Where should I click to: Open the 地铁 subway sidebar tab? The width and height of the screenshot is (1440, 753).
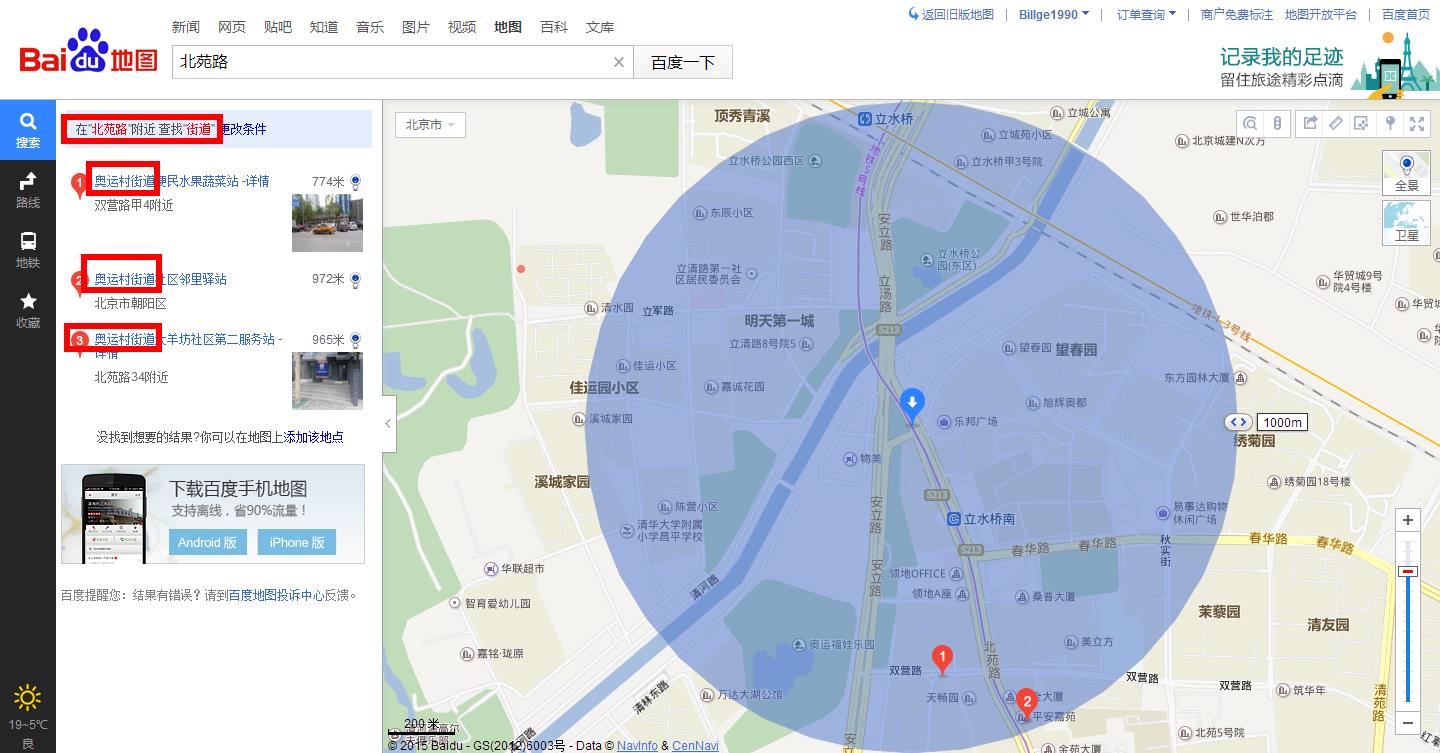(x=28, y=250)
